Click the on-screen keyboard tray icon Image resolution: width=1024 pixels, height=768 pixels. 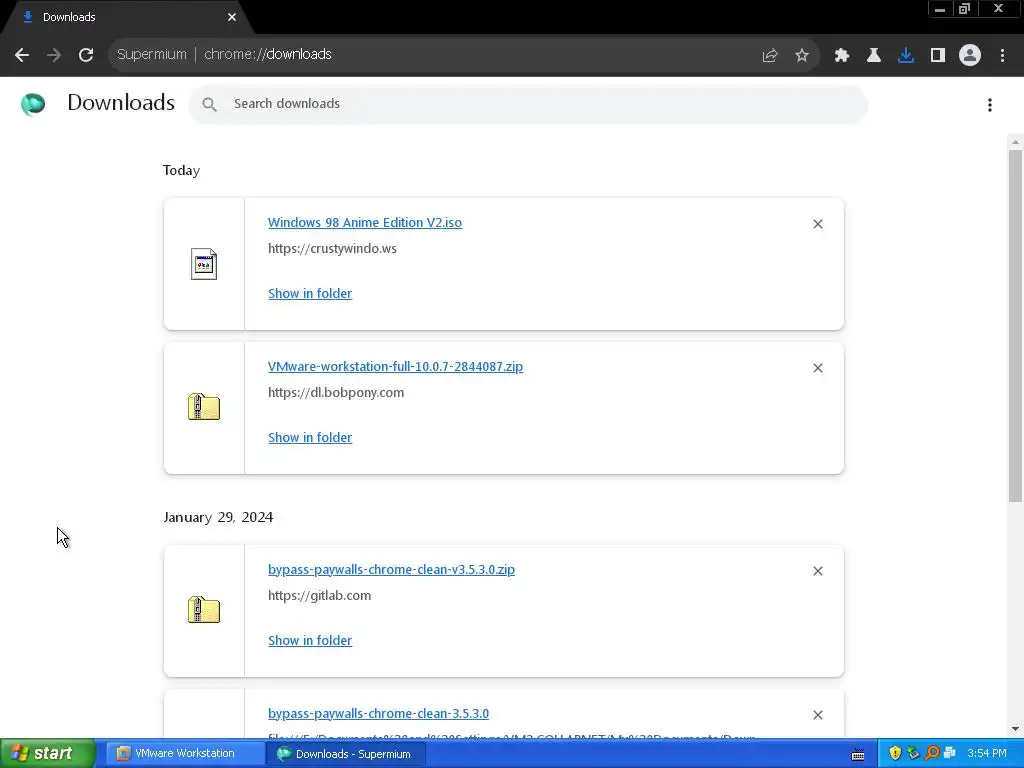[x=858, y=755]
